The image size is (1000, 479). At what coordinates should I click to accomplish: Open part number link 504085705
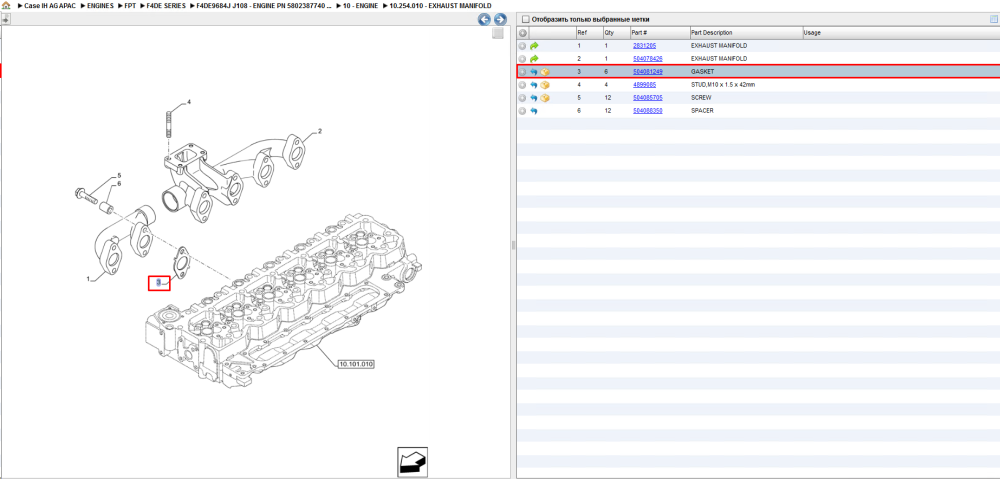click(x=647, y=98)
